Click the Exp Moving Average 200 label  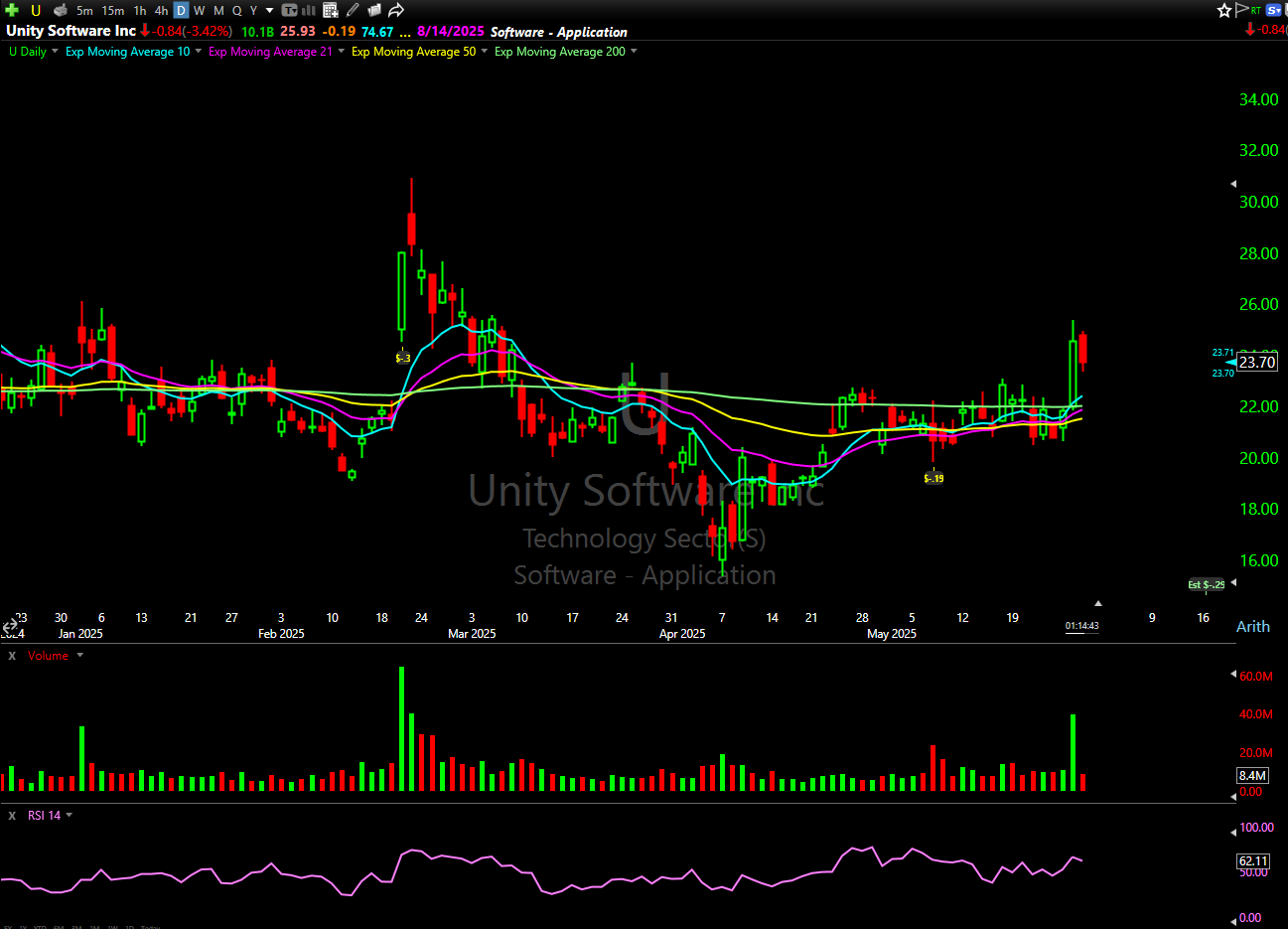(x=560, y=52)
